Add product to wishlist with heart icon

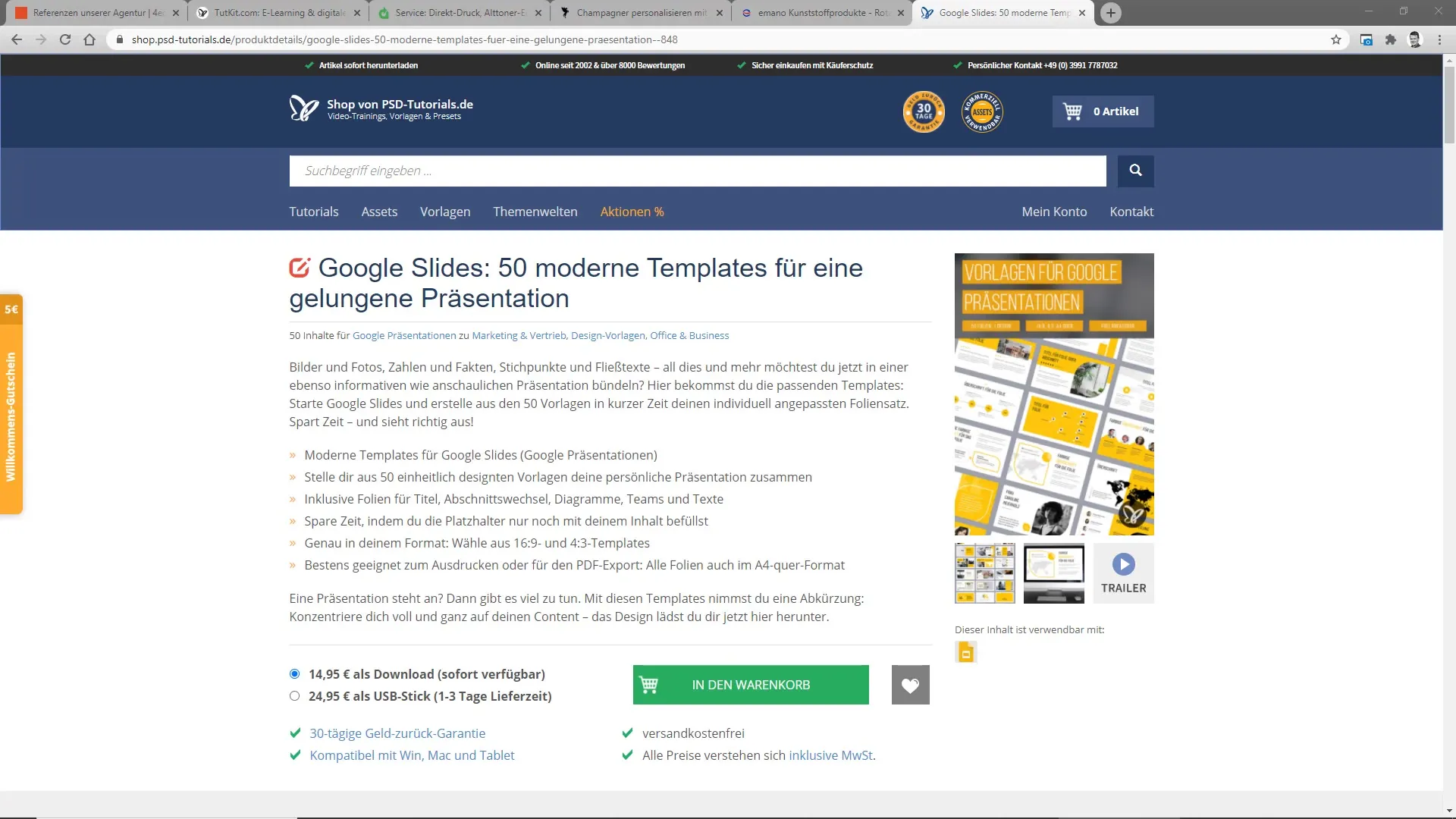click(x=910, y=685)
